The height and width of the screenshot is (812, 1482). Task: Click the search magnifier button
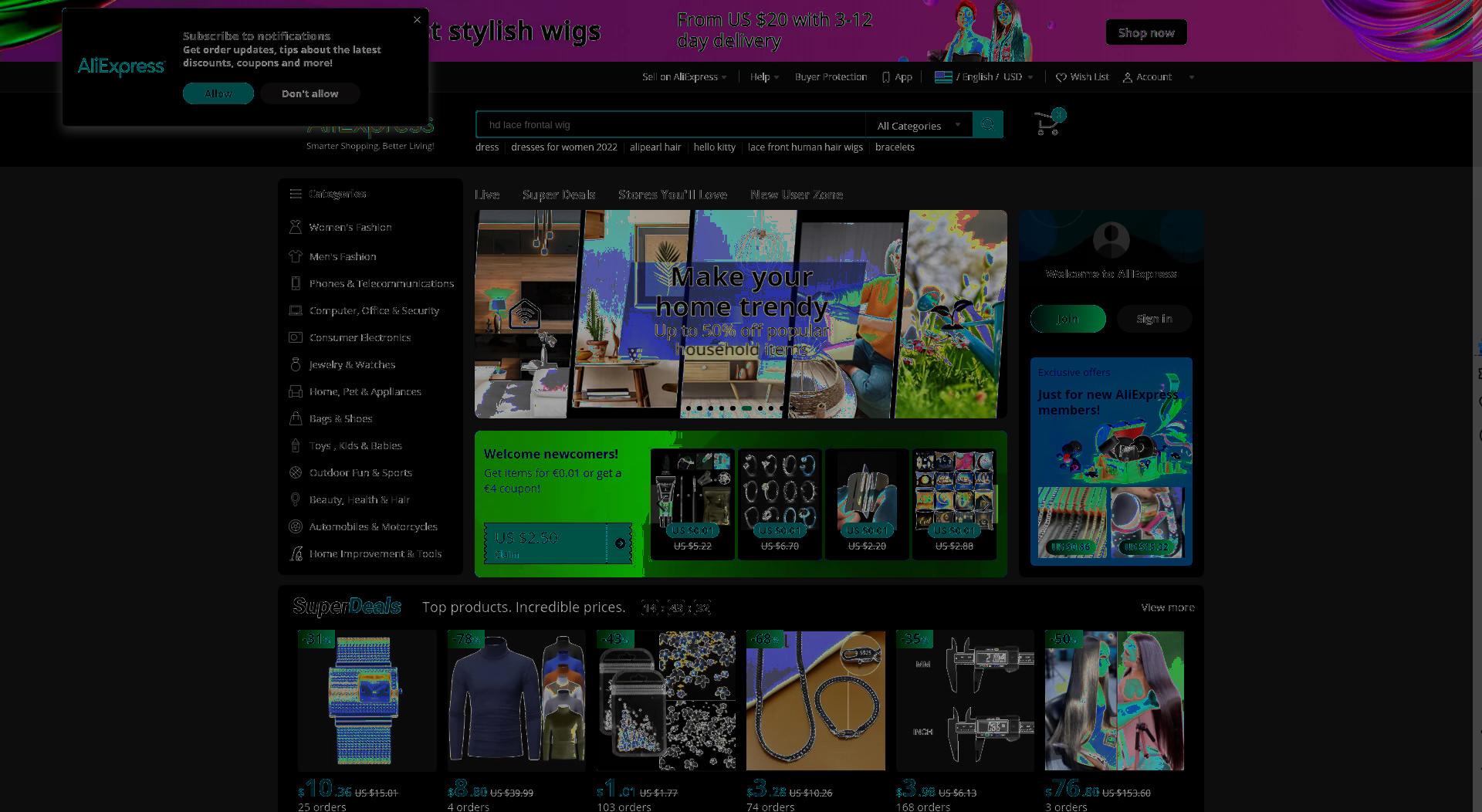tap(987, 124)
